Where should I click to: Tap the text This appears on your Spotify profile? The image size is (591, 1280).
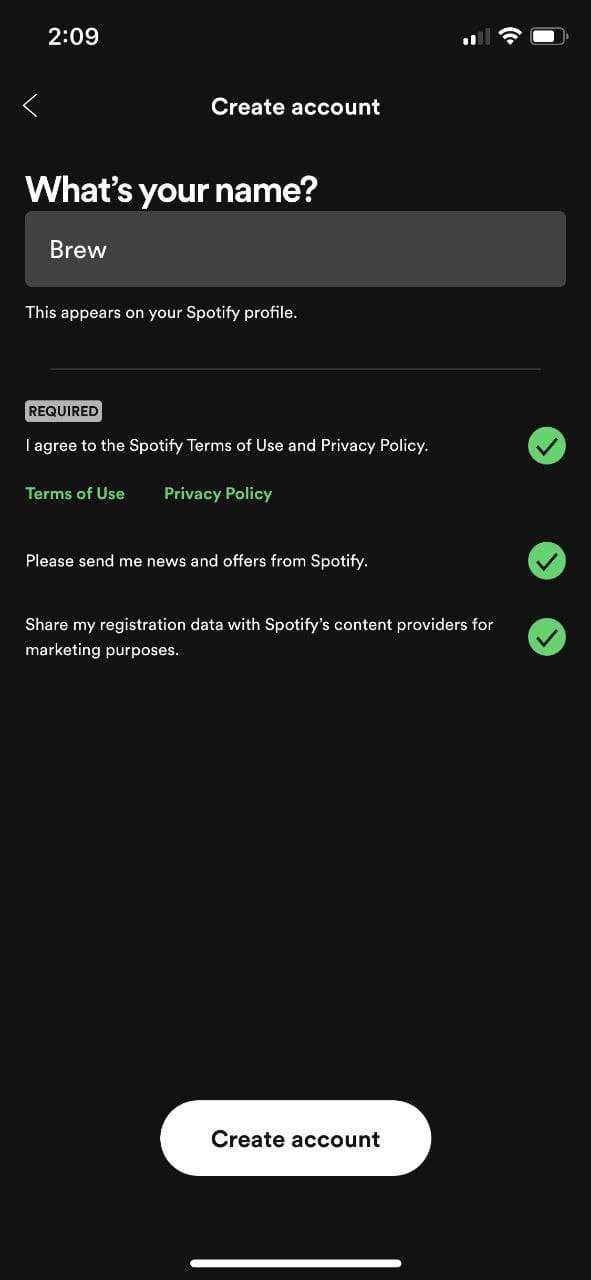pos(160,312)
